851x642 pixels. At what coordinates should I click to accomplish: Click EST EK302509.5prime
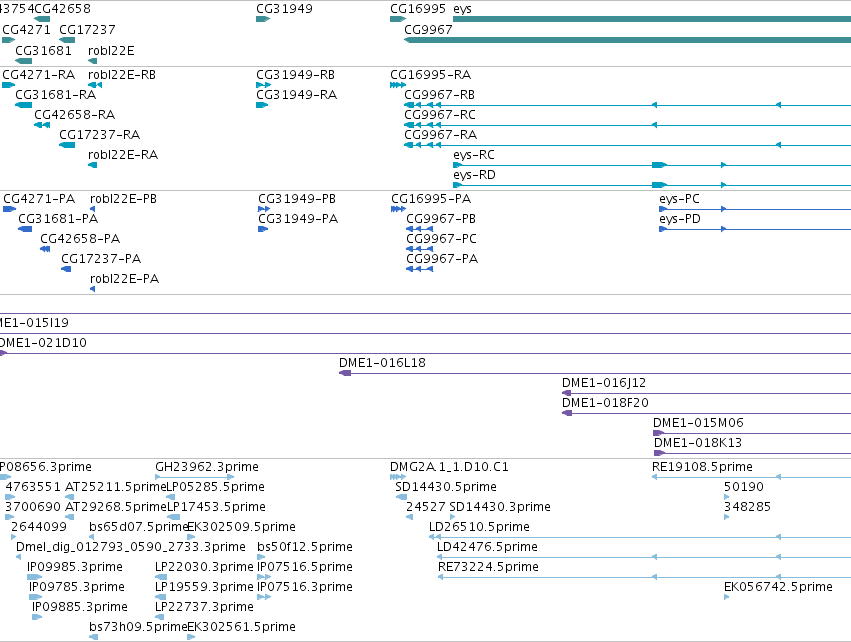(242, 527)
